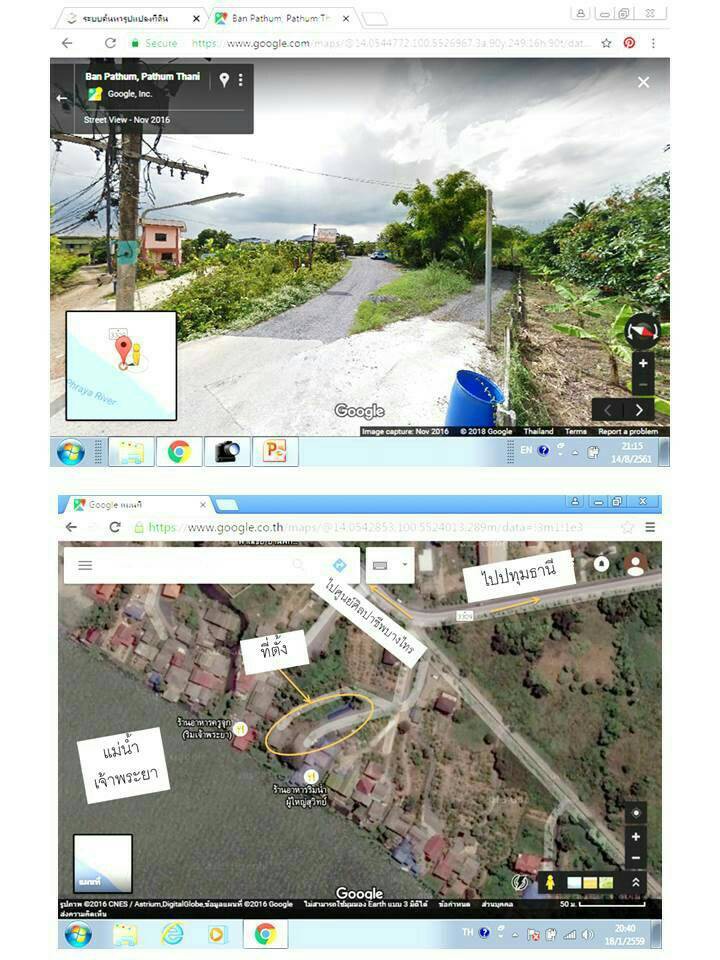The width and height of the screenshot is (720, 960).
Task: Open the Start menu on the upper taskbar
Action: [71, 452]
